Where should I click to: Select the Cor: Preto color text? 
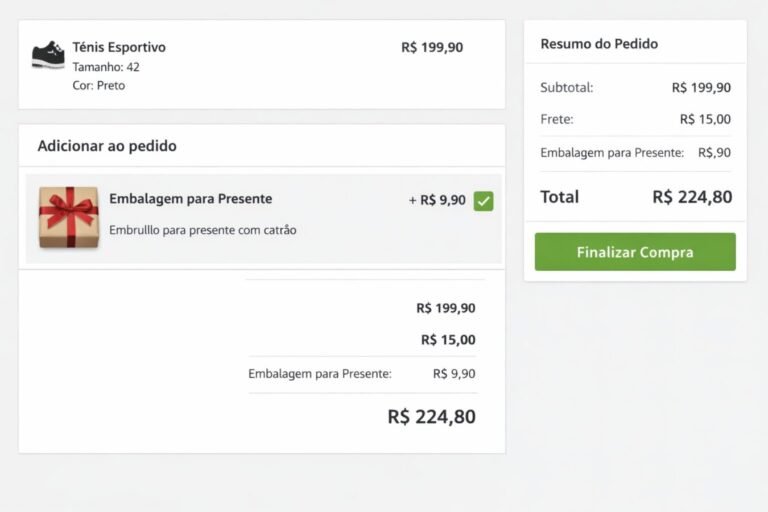click(99, 86)
